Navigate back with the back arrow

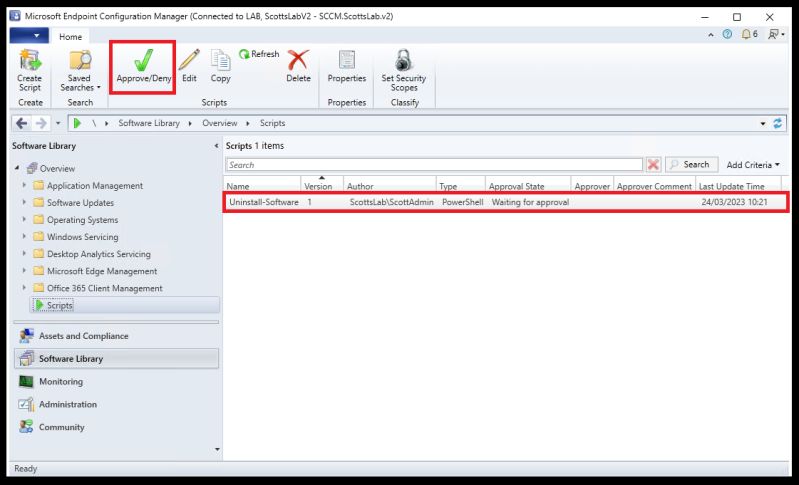pos(21,123)
